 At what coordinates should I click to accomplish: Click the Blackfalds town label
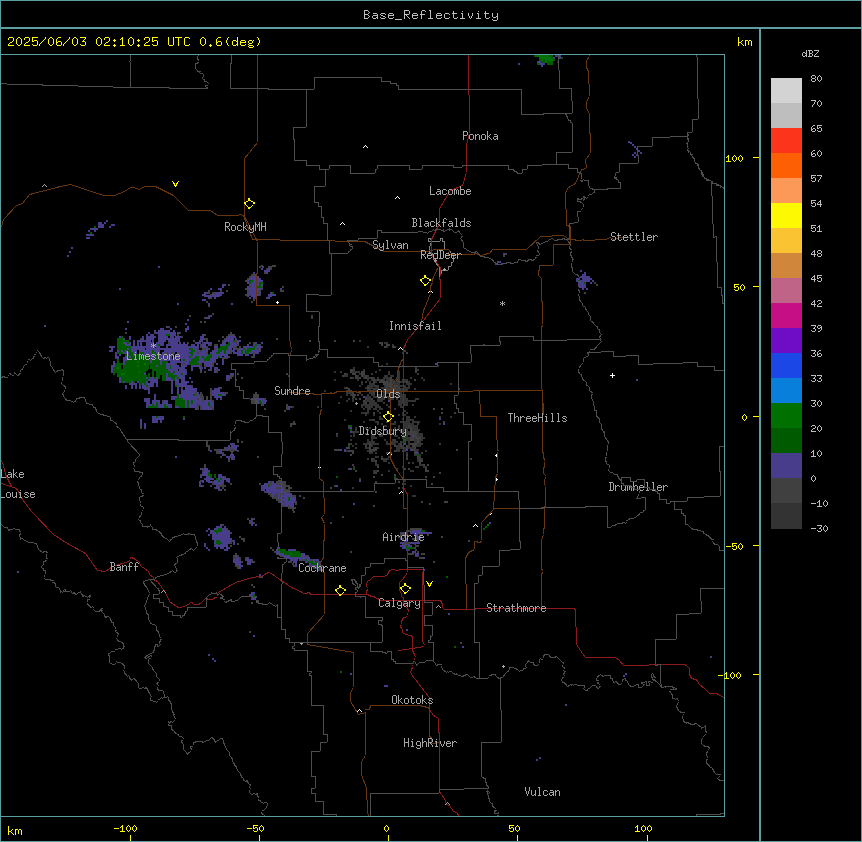tap(441, 223)
